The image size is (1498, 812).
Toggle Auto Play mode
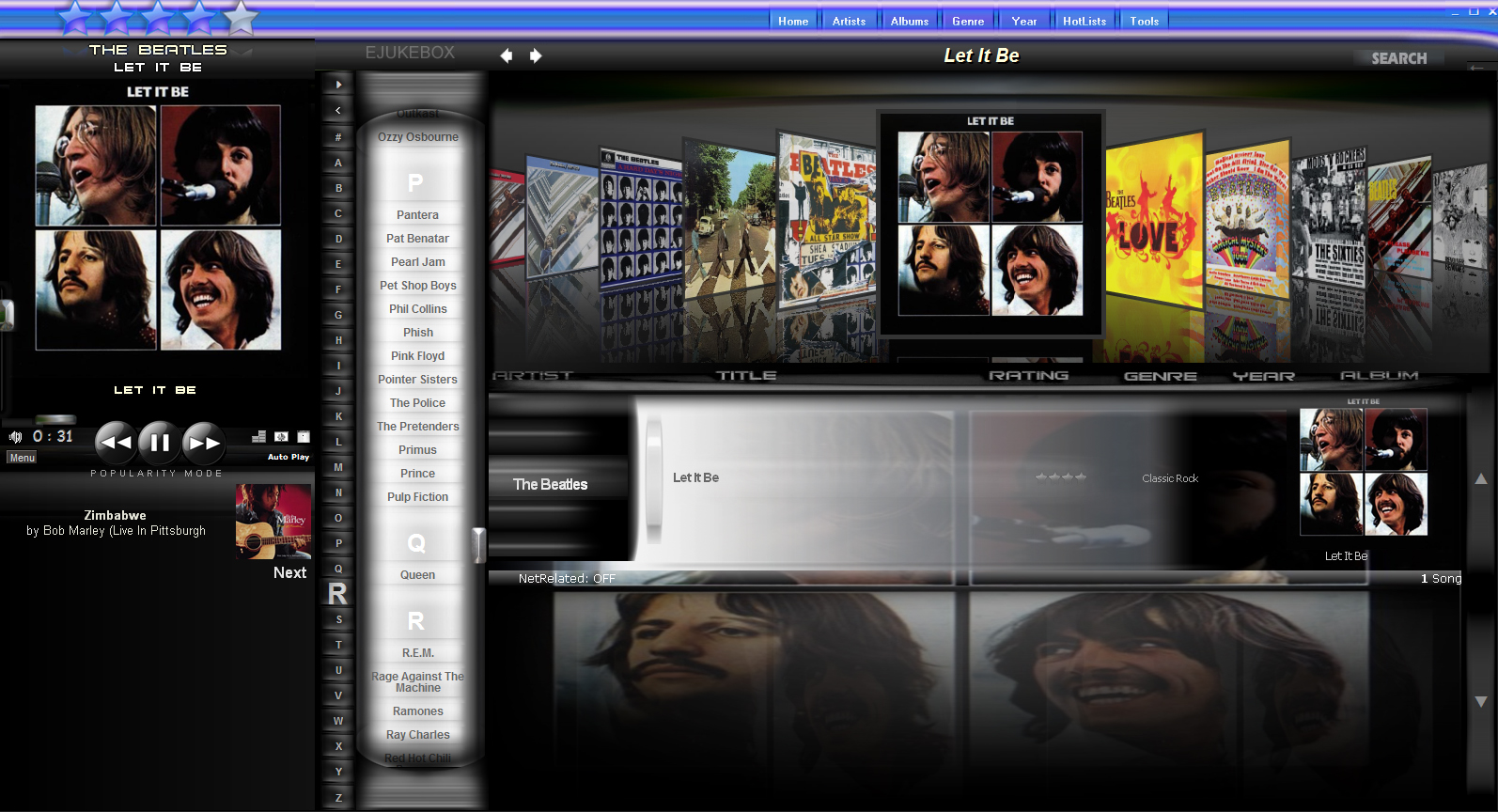289,457
